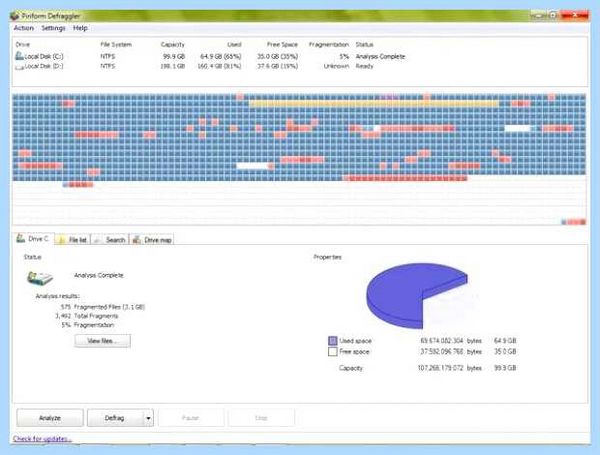Click the '35.0 GB (35%)' free space value
The width and height of the screenshot is (600, 455).
(x=277, y=56)
